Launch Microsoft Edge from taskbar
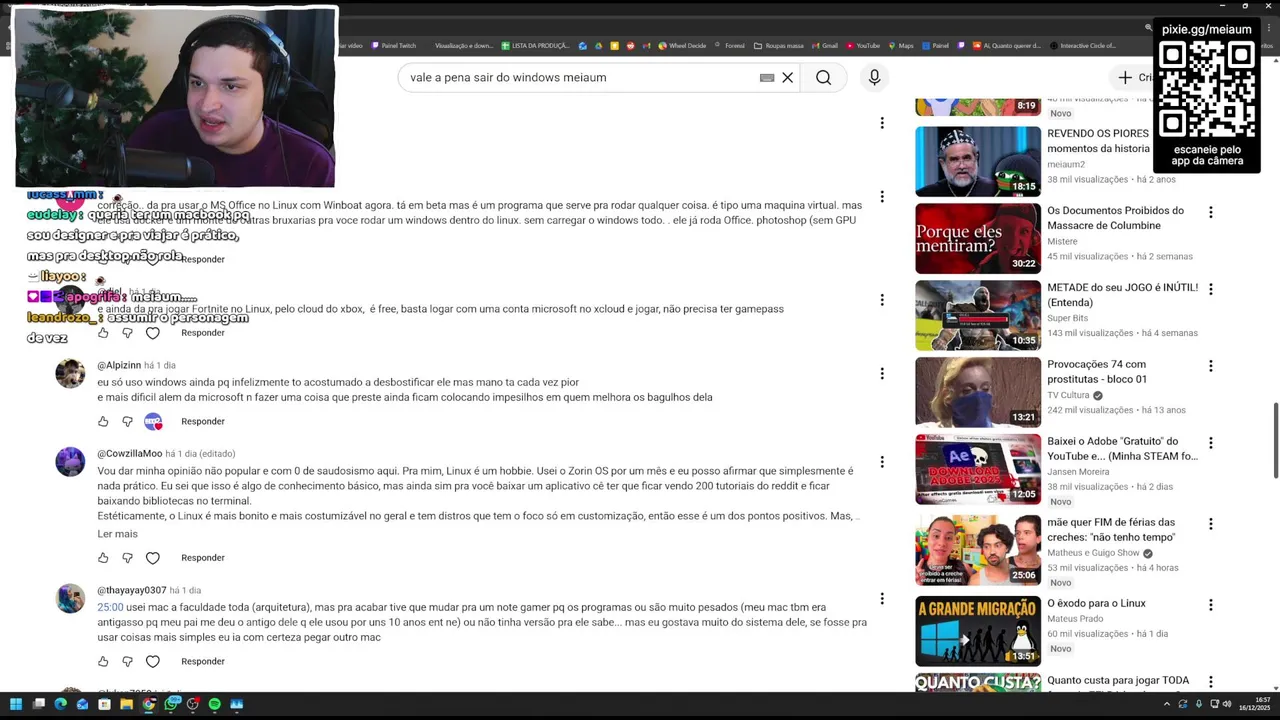Image resolution: width=1280 pixels, height=720 pixels. (x=60, y=704)
